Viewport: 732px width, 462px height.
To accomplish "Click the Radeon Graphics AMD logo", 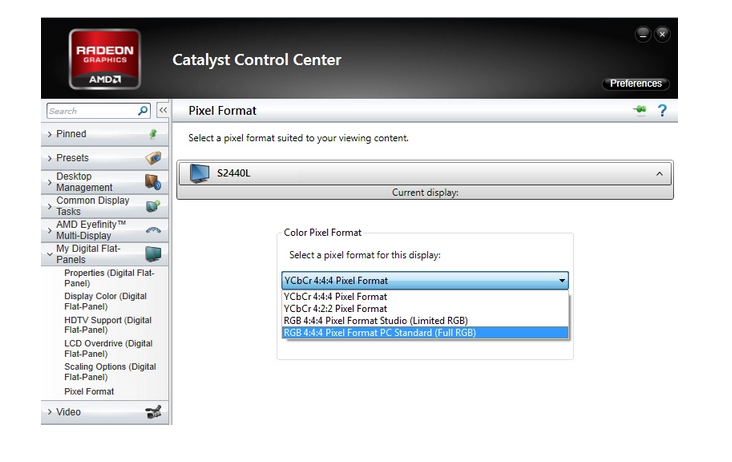I will [105, 59].
